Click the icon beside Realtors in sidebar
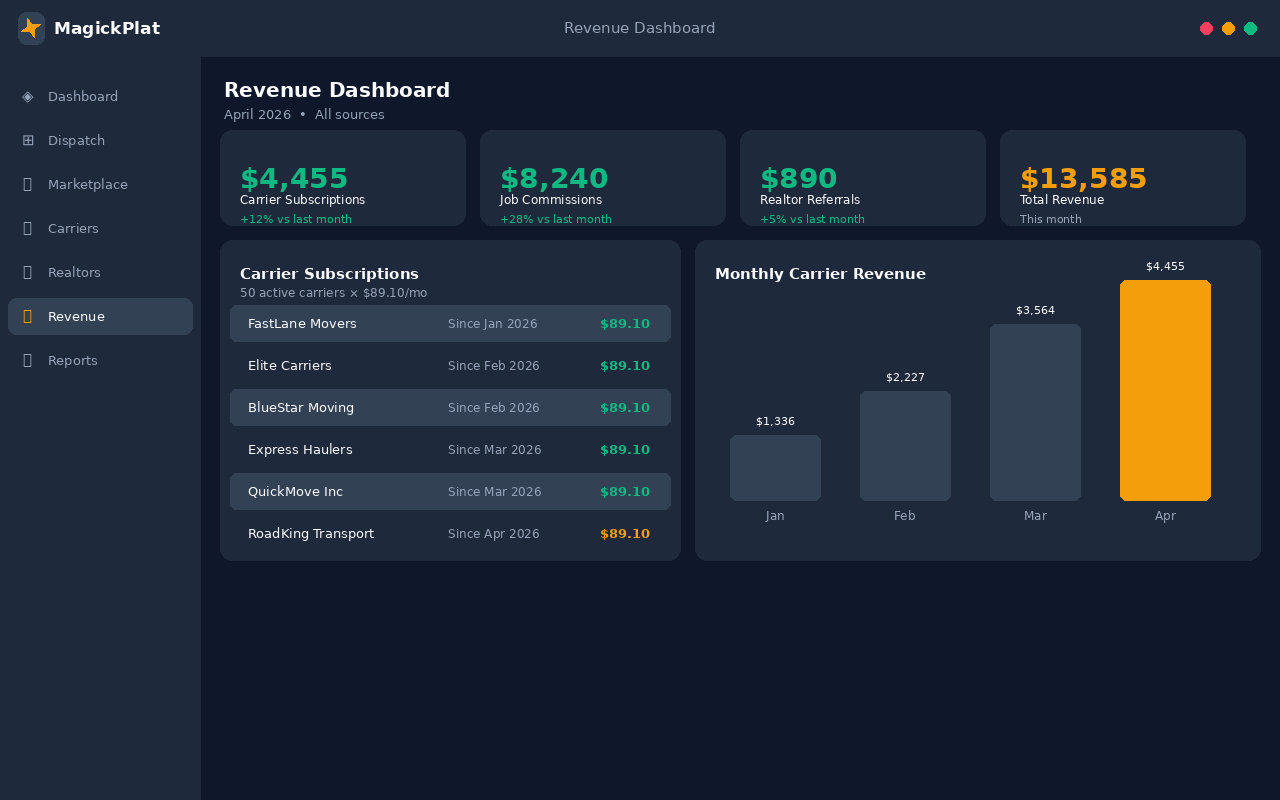The image size is (1280, 800). click(28, 273)
